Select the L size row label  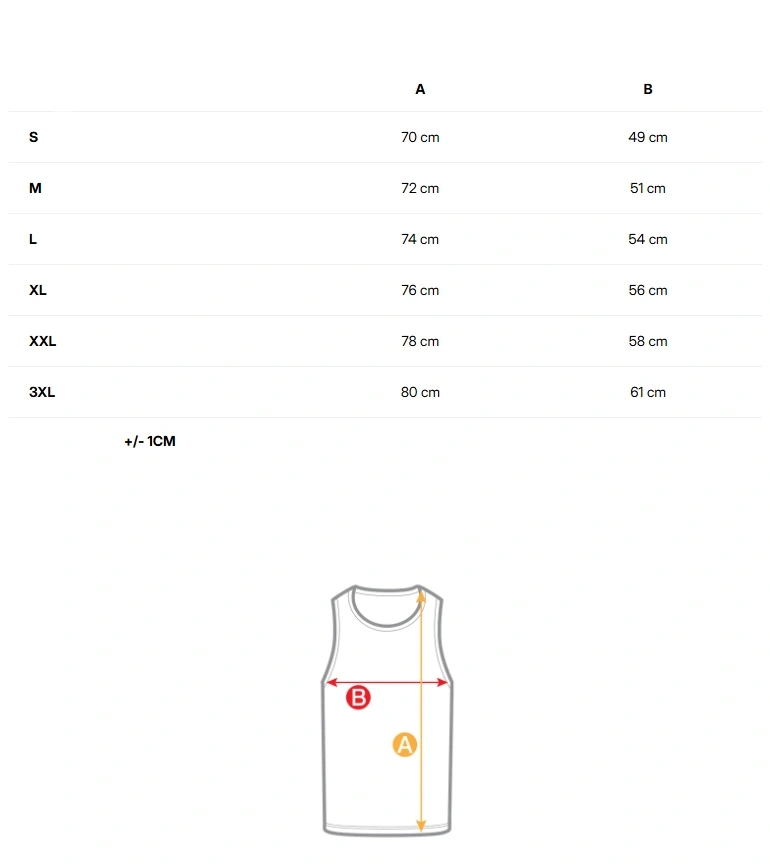coord(33,239)
